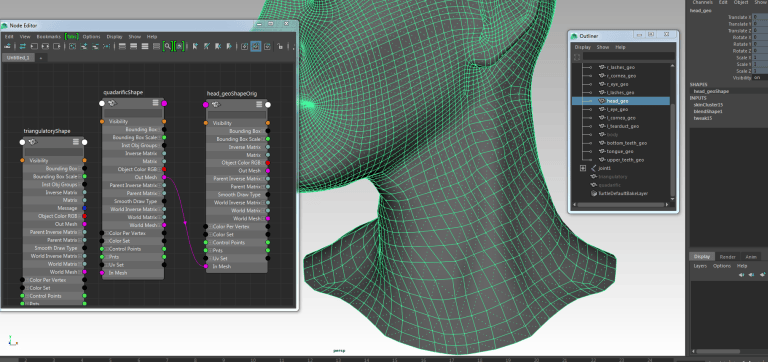Open the Edit menu in Node Editor

click(9, 37)
